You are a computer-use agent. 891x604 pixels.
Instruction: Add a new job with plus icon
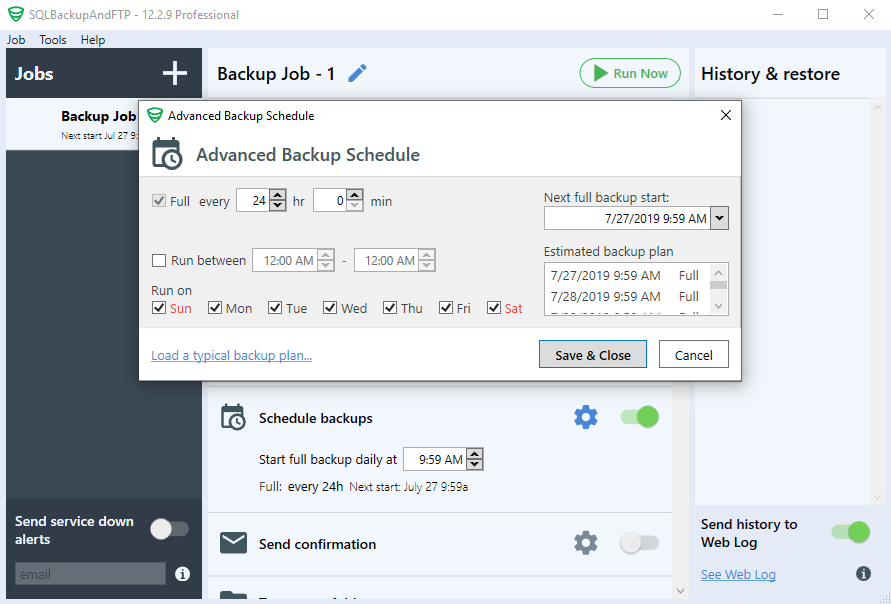pos(174,73)
